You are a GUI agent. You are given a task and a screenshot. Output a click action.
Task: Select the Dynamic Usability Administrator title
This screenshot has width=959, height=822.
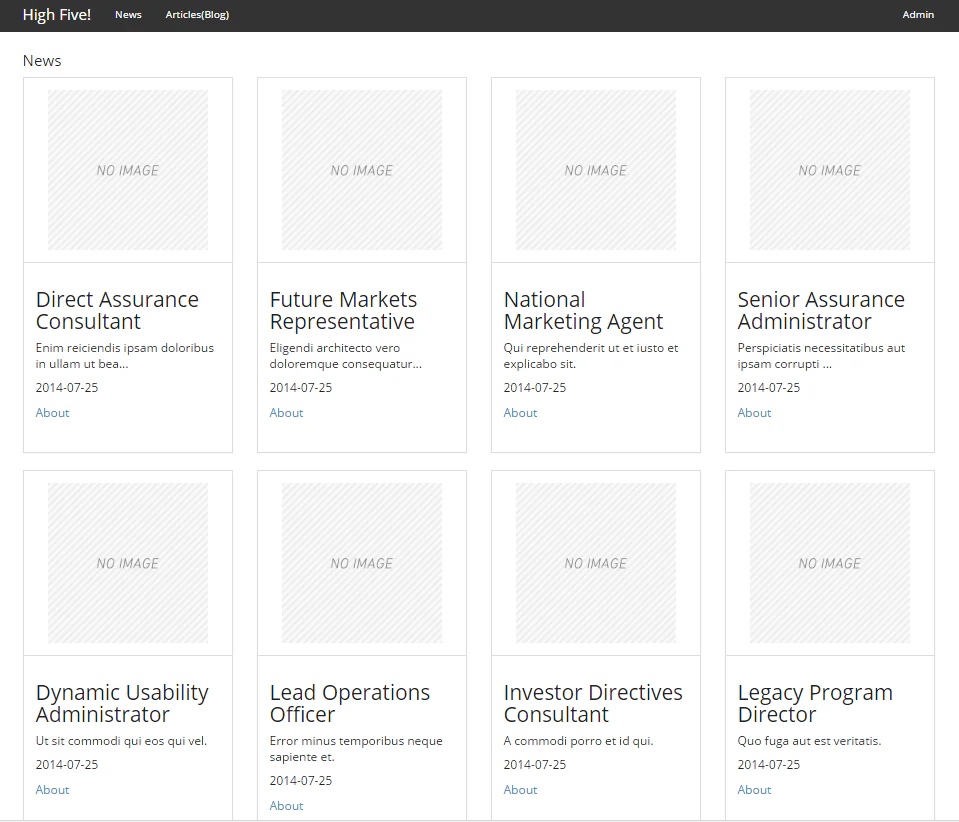[x=122, y=703]
